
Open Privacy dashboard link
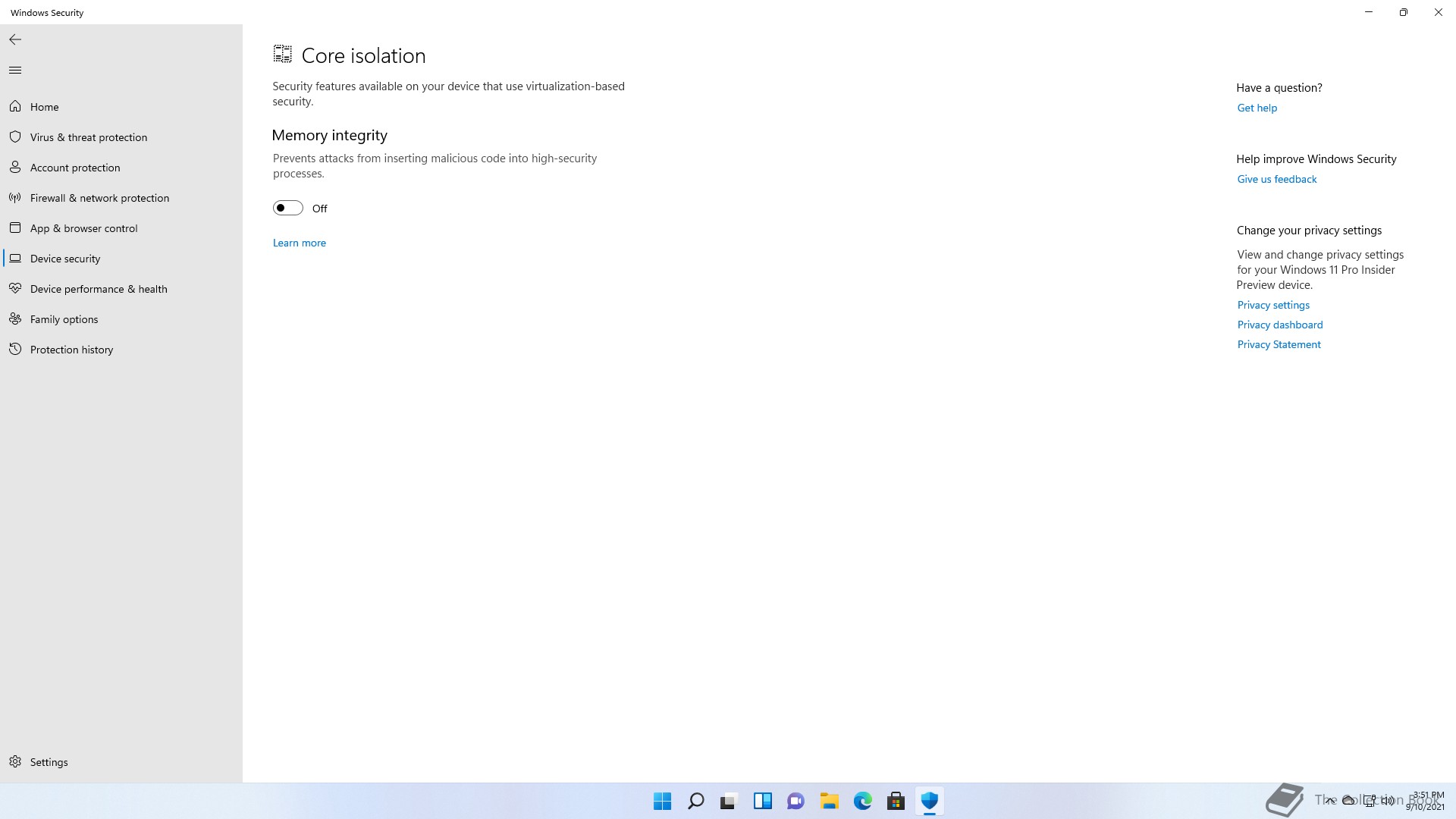point(1280,325)
